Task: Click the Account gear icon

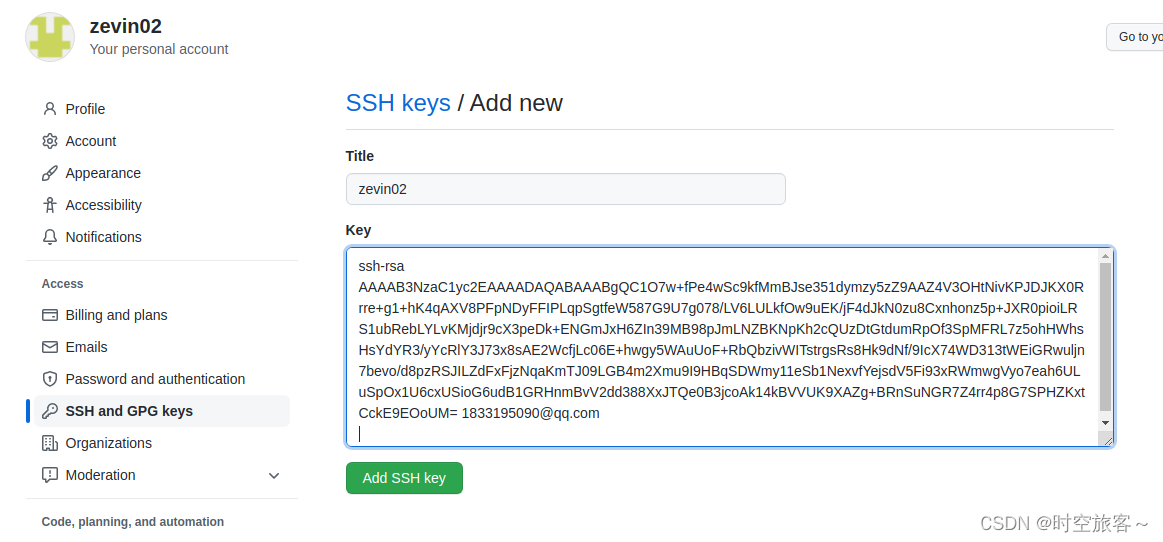Action: click(50, 141)
